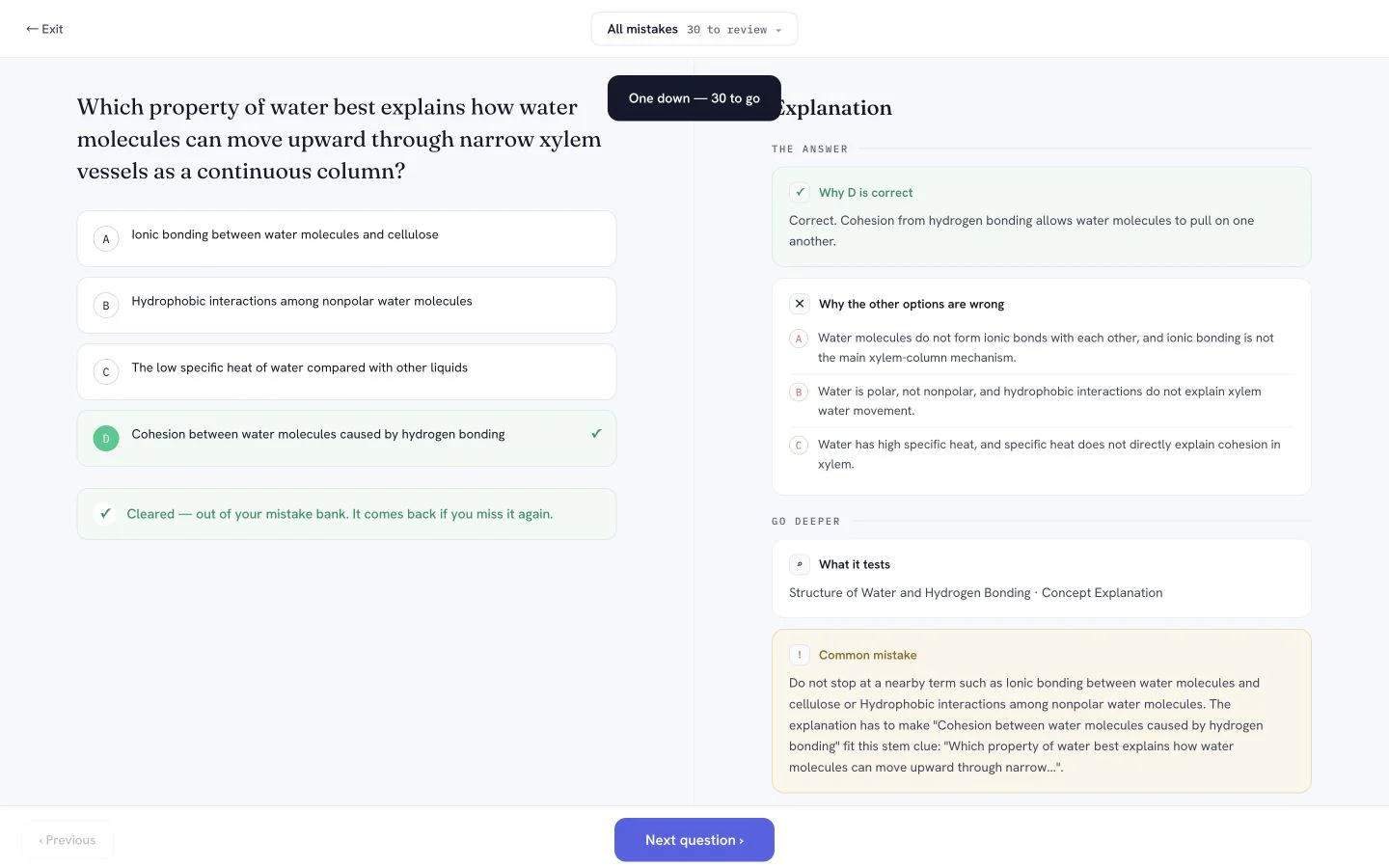Dismiss the One down — 30 to go toast
Viewport: 1389px width, 868px height.
tap(694, 98)
